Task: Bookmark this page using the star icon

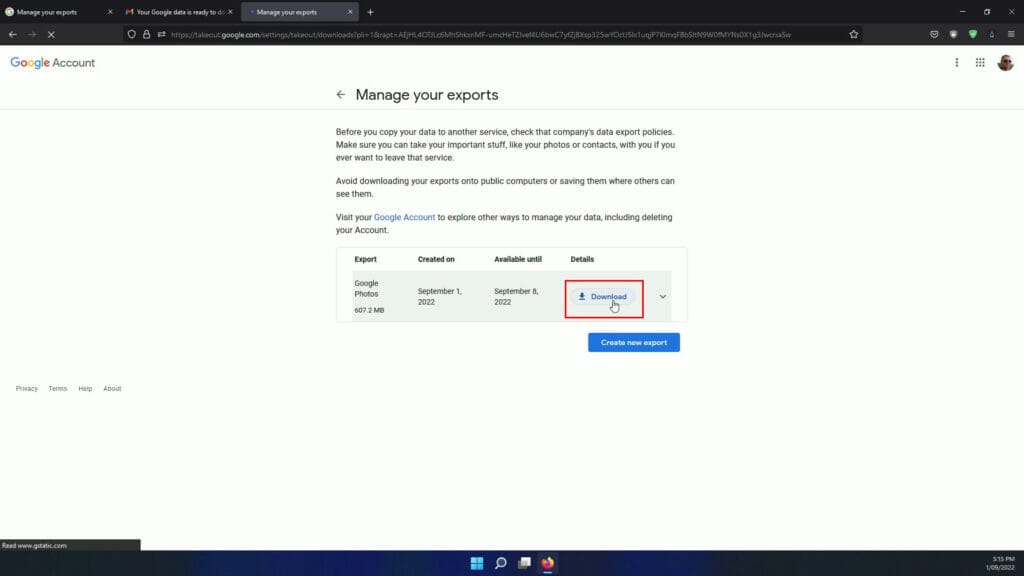Action: pyautogui.click(x=853, y=33)
